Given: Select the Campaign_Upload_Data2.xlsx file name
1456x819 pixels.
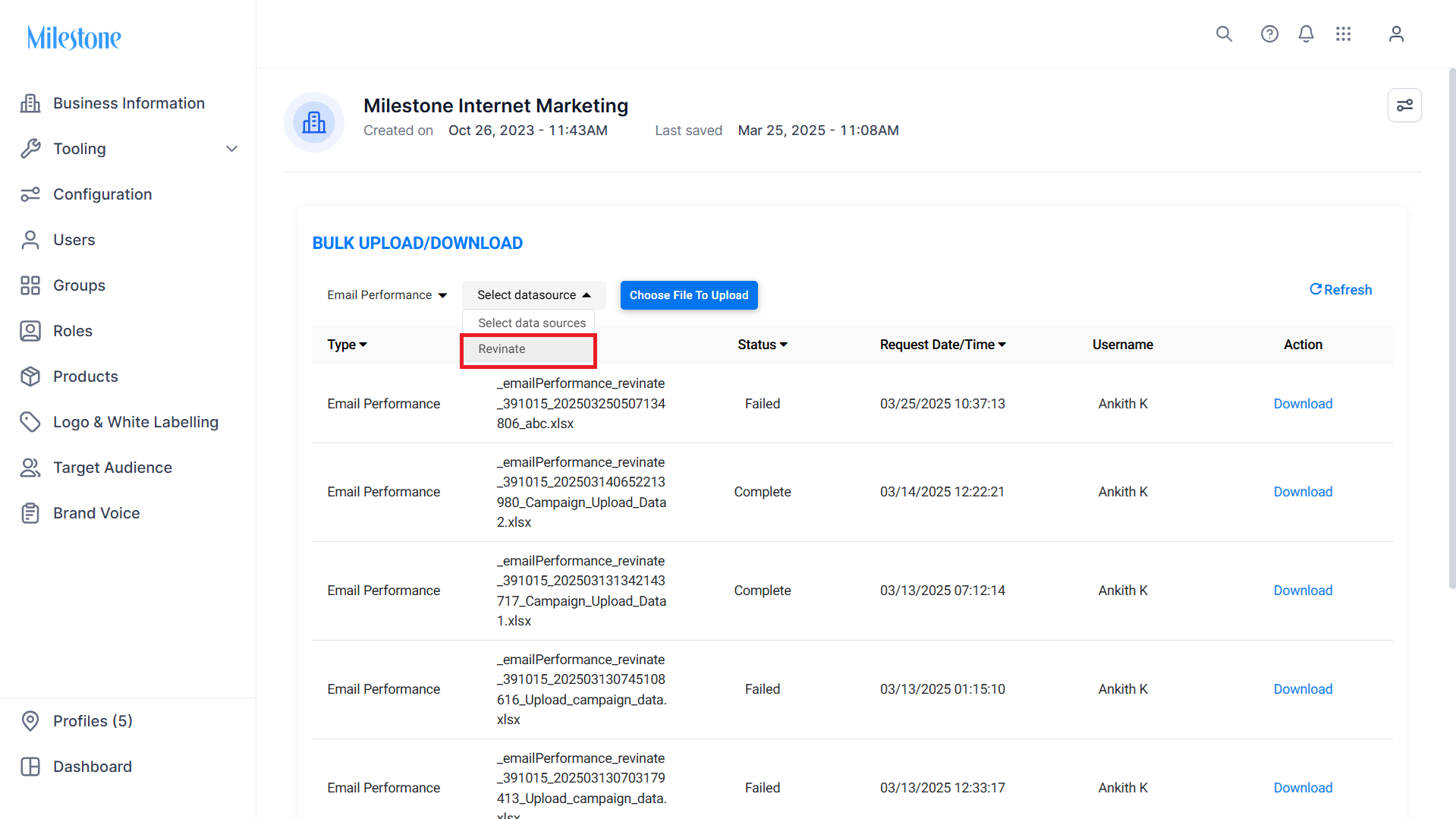Looking at the screenshot, I should (x=581, y=492).
